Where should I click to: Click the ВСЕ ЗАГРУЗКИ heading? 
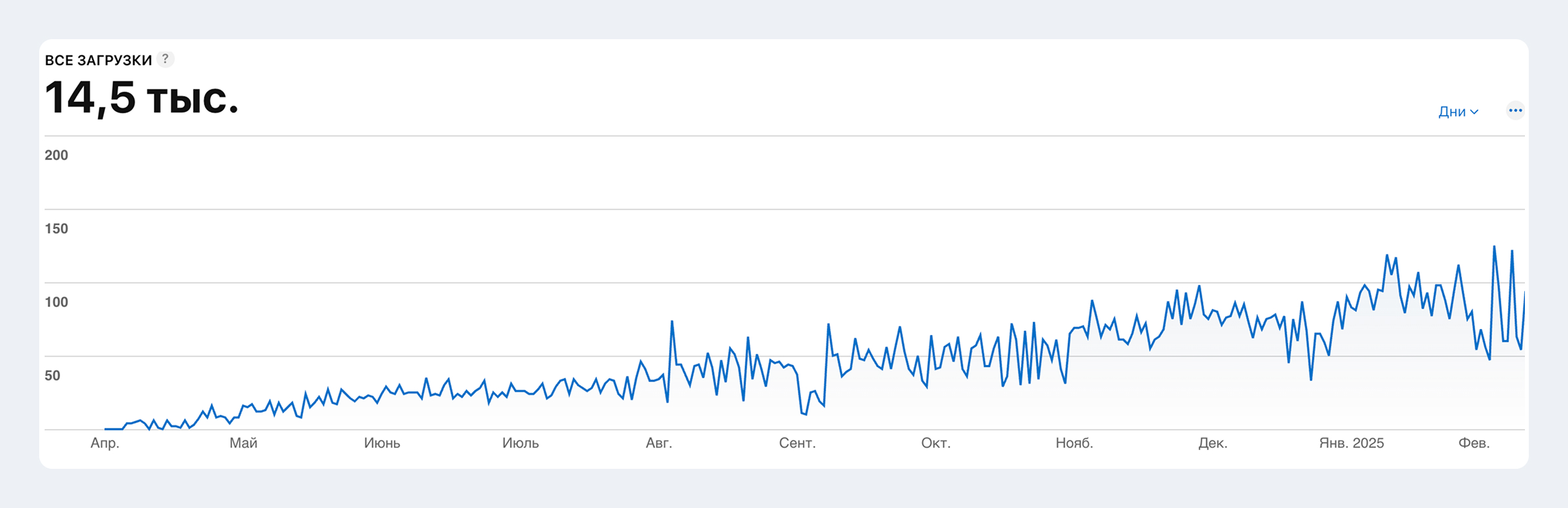99,60
